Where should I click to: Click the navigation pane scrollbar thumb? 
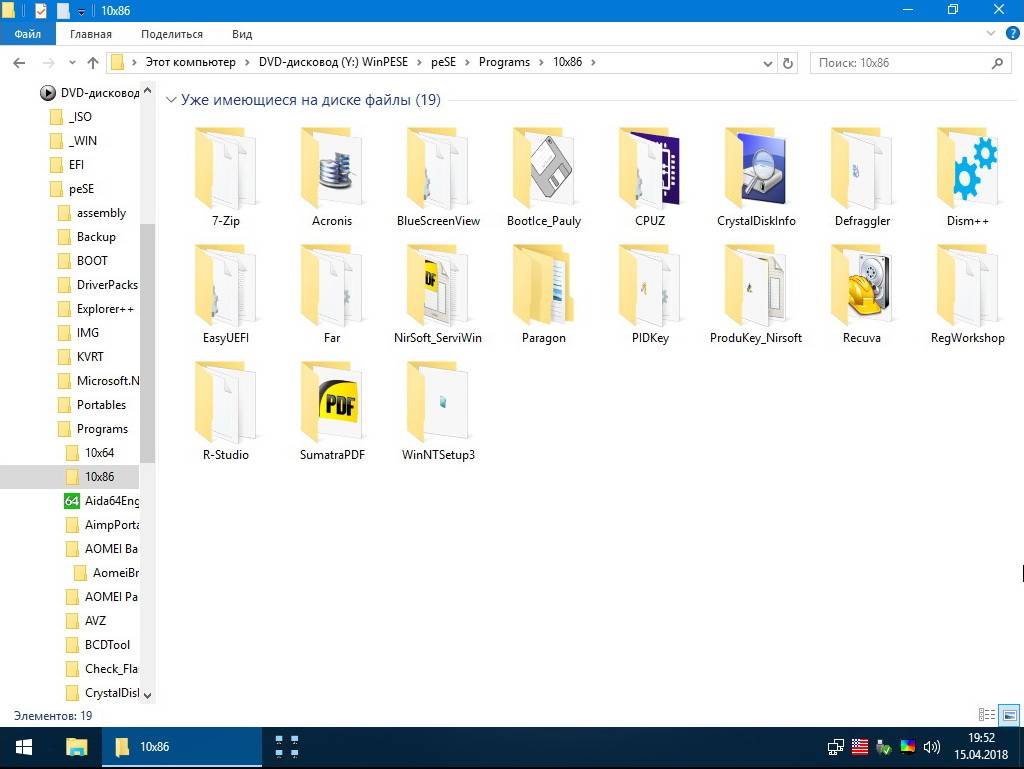pyautogui.click(x=148, y=343)
